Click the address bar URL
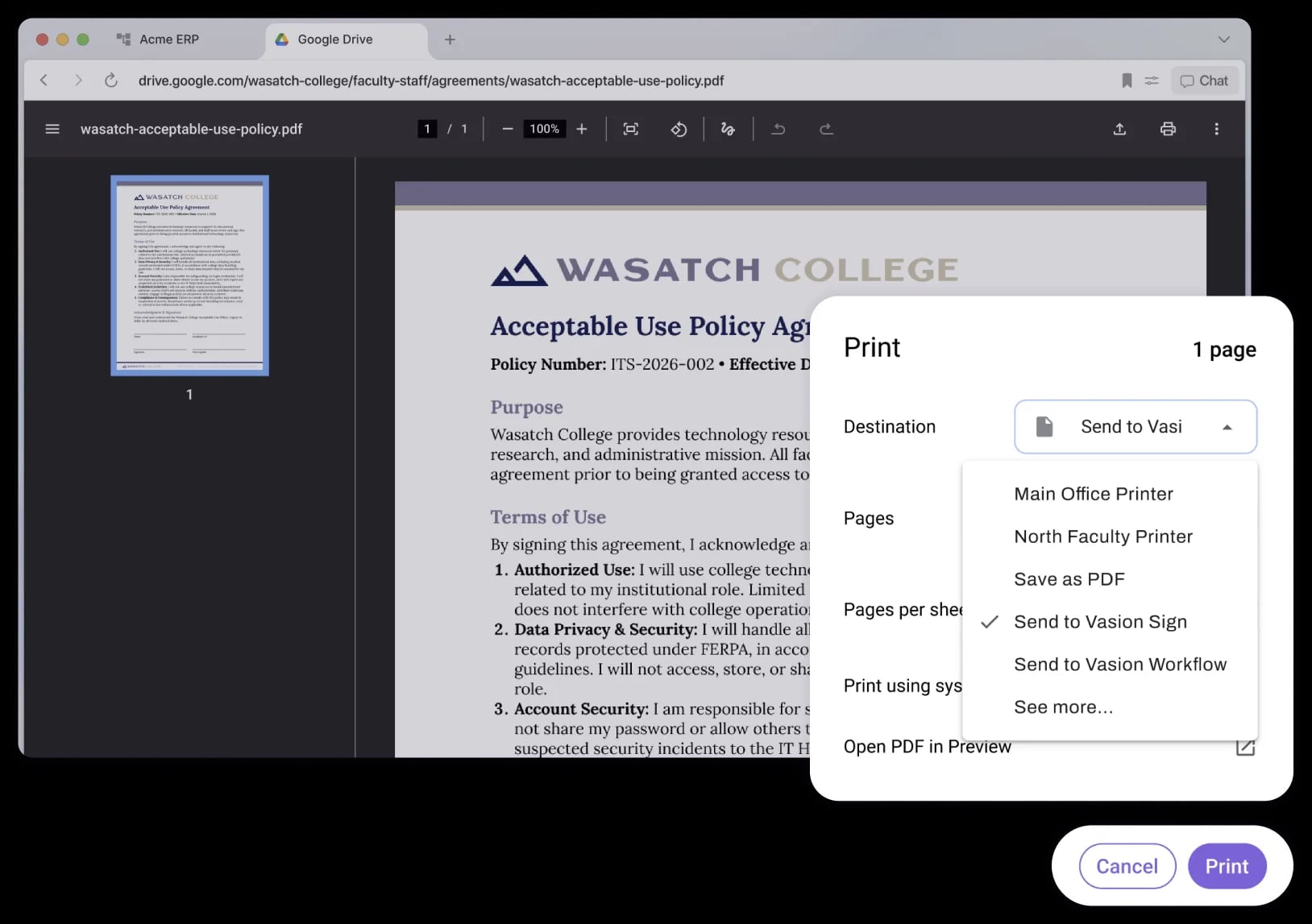 click(x=431, y=81)
